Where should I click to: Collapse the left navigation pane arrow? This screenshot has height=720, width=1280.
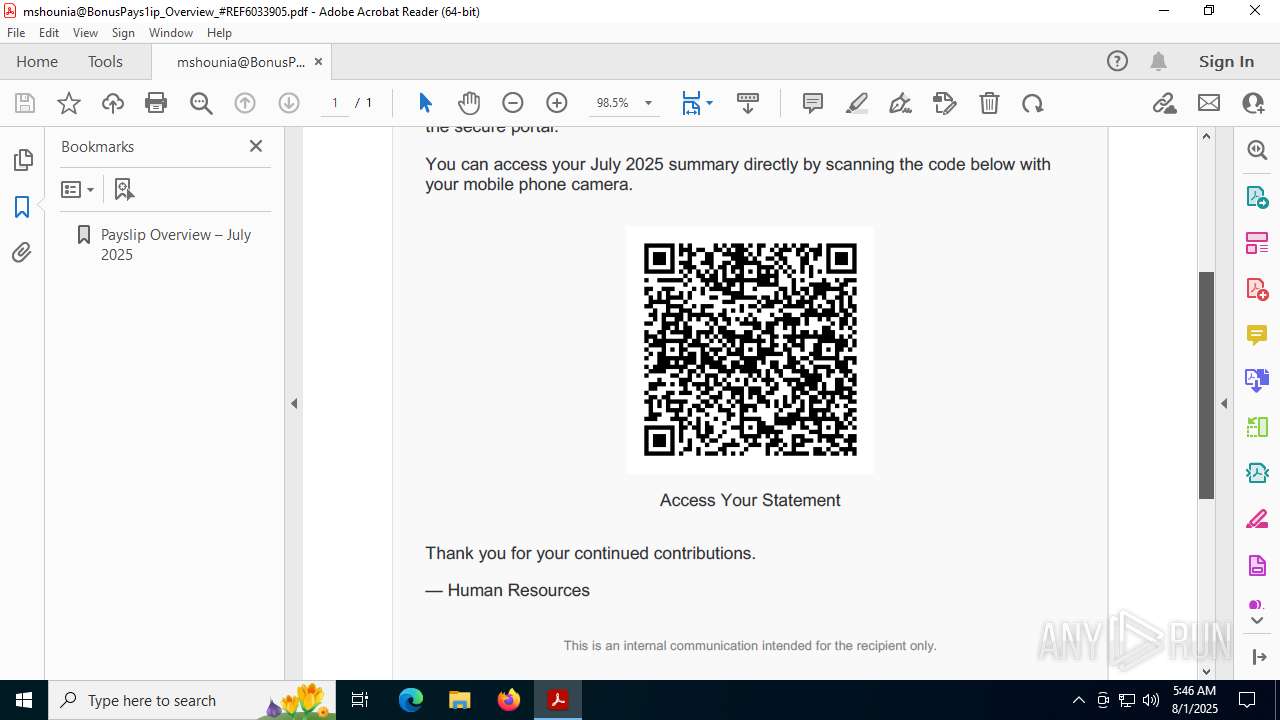(x=294, y=404)
